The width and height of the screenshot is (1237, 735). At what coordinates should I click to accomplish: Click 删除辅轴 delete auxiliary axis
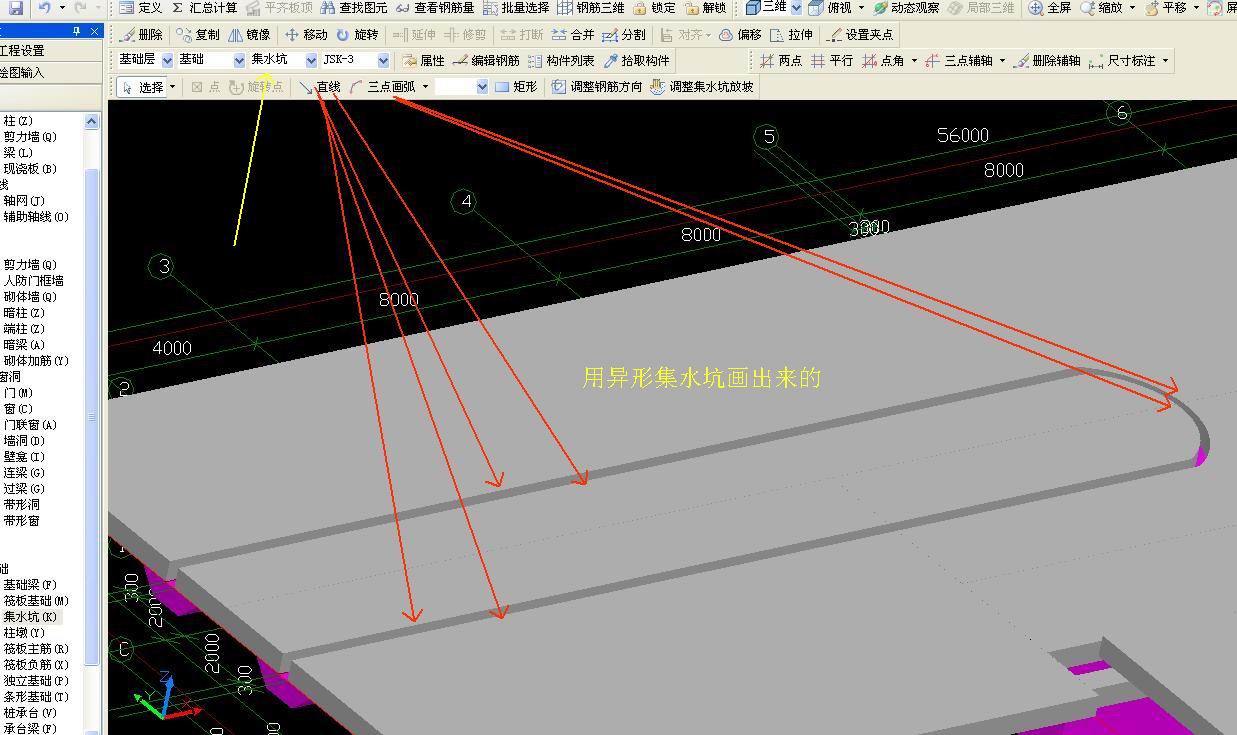[x=1046, y=60]
